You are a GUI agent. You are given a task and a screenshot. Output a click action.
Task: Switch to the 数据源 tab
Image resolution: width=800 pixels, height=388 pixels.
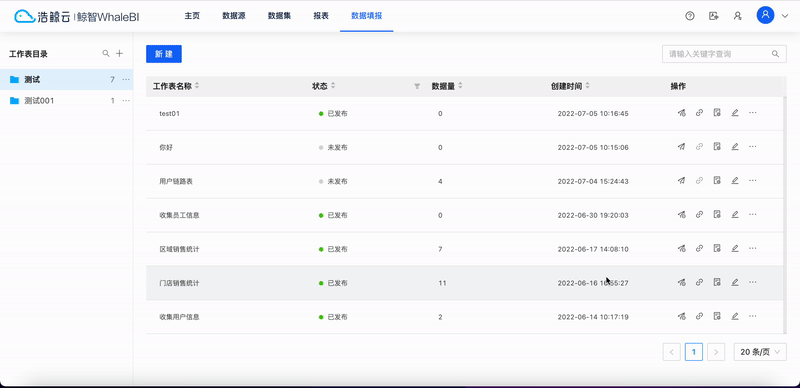(x=234, y=16)
